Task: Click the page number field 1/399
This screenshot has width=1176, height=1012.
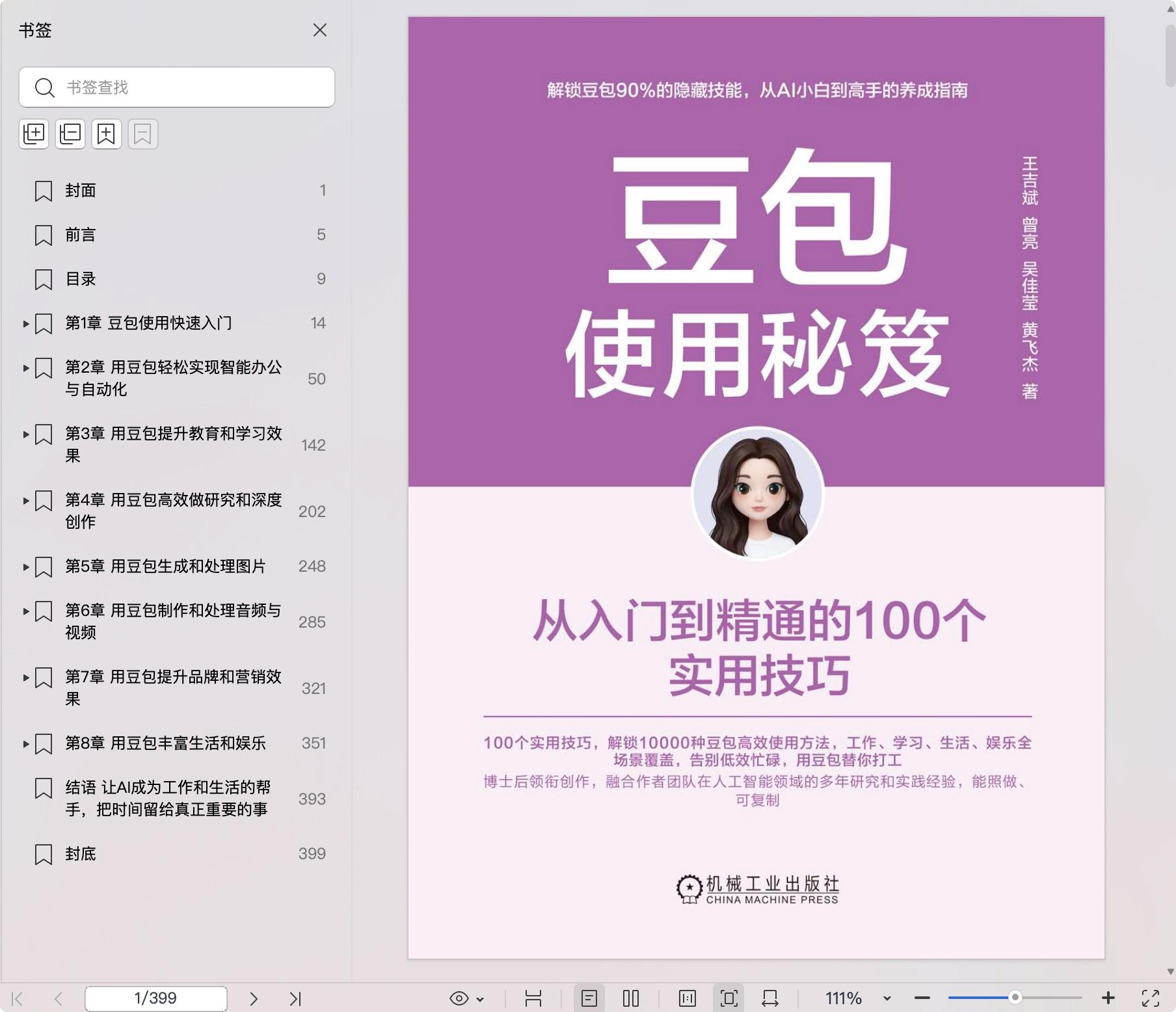Action: pyautogui.click(x=156, y=998)
